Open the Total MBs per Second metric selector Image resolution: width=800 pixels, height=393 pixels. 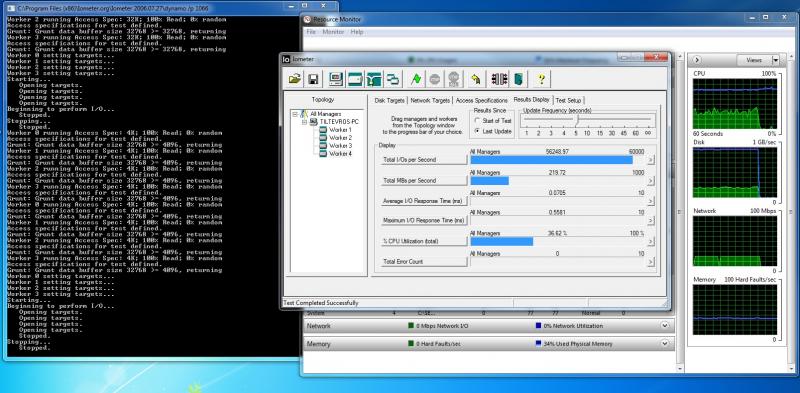424,180
